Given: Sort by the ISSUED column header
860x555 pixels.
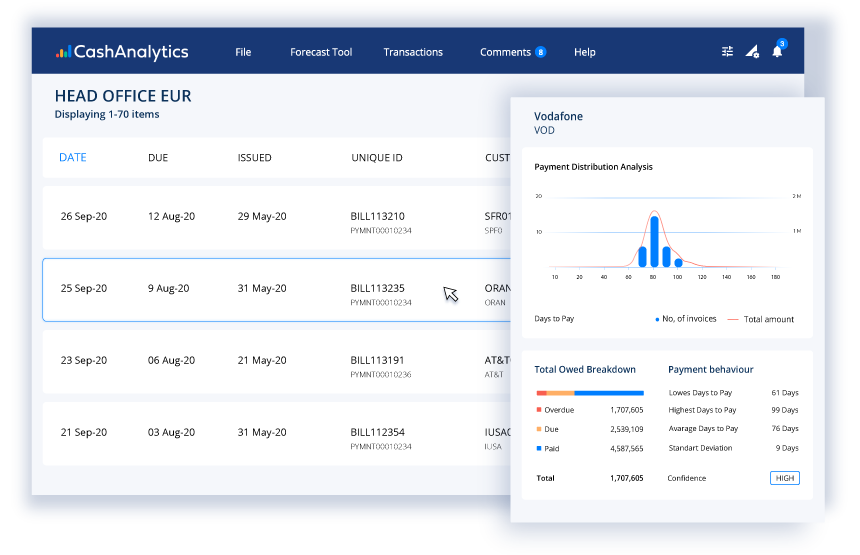Looking at the screenshot, I should point(254,158).
